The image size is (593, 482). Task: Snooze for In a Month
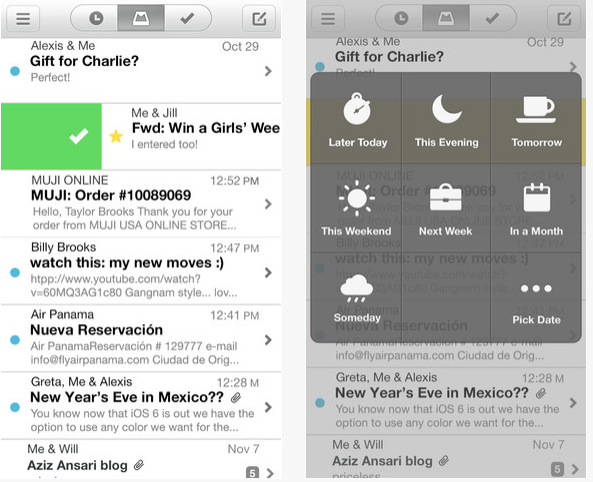tap(536, 208)
